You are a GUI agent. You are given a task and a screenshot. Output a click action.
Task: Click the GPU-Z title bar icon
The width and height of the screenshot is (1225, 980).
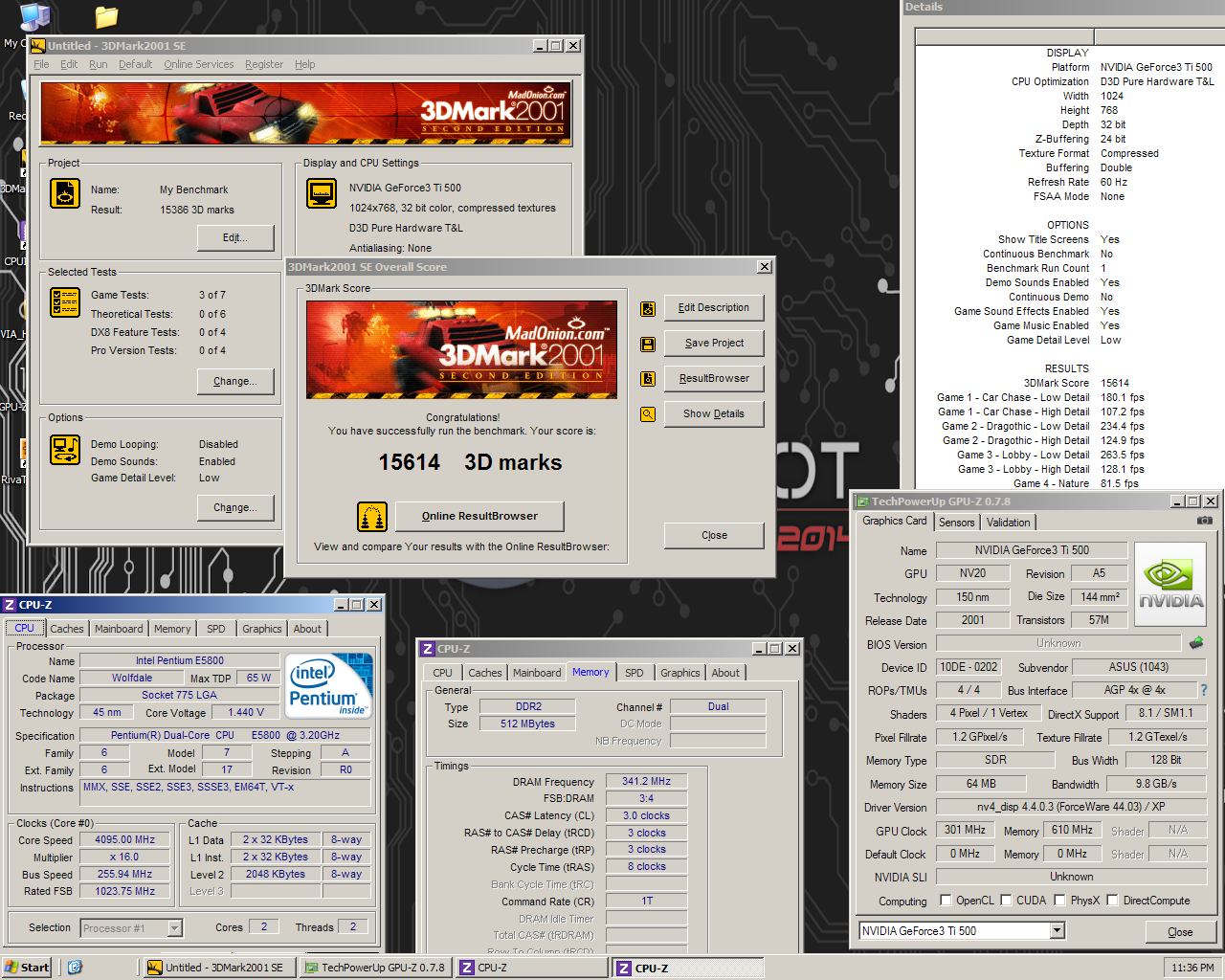(x=862, y=501)
